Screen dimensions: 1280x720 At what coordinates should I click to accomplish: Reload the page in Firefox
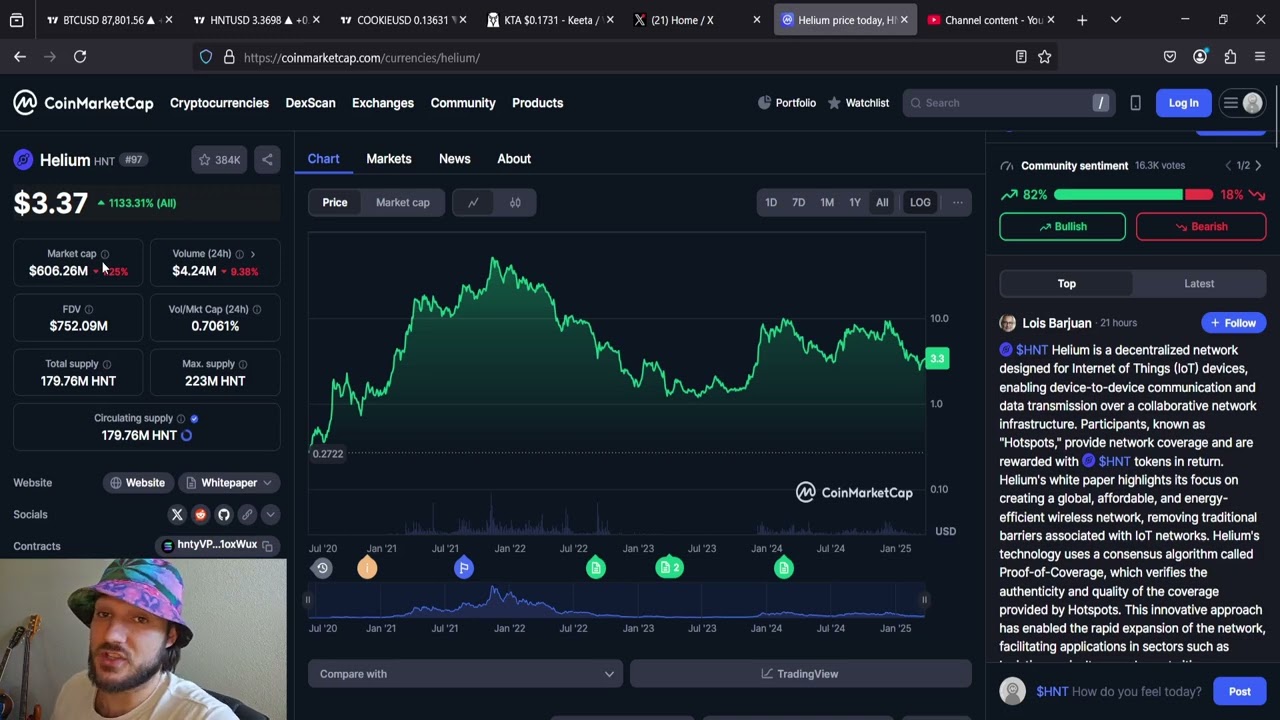80,57
